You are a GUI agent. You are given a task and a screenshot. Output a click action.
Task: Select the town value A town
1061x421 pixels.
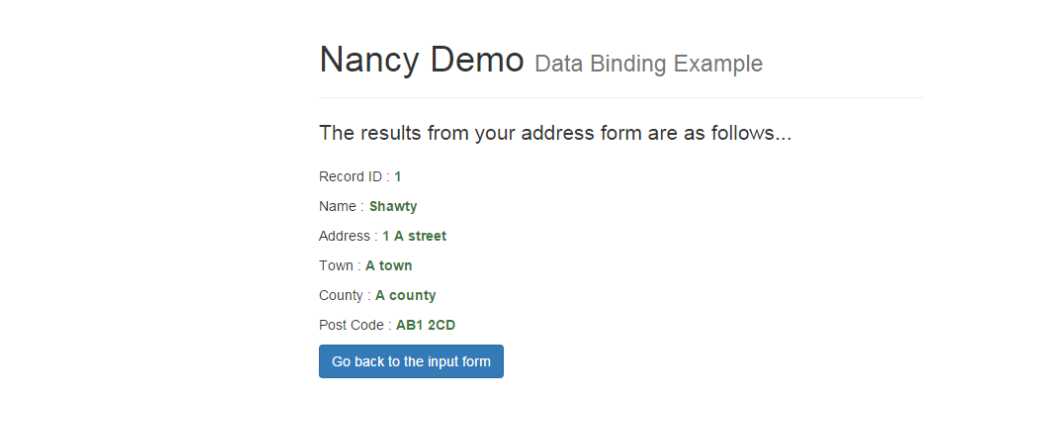(x=388, y=266)
